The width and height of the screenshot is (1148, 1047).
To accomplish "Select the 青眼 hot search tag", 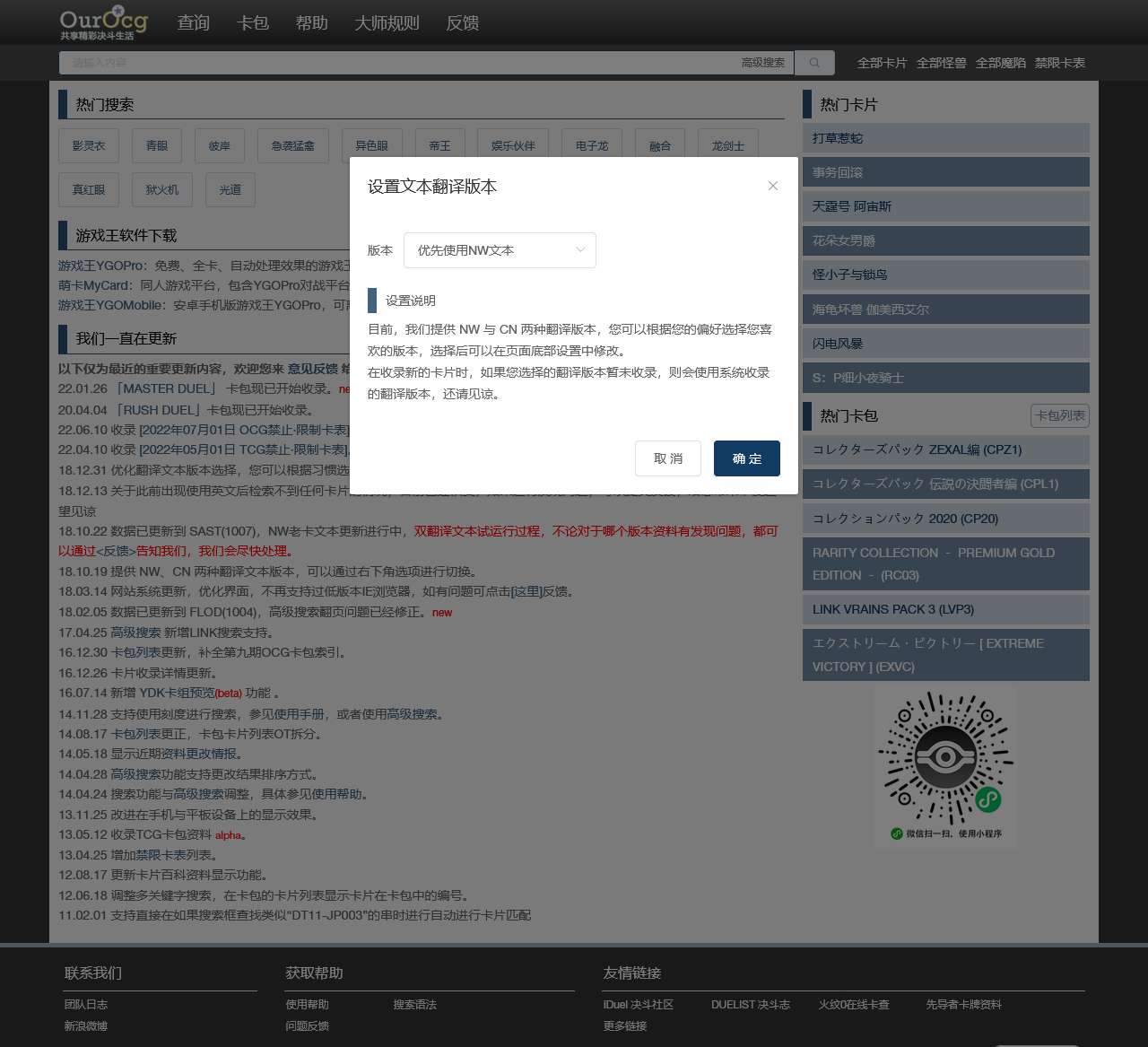I will tap(155, 145).
